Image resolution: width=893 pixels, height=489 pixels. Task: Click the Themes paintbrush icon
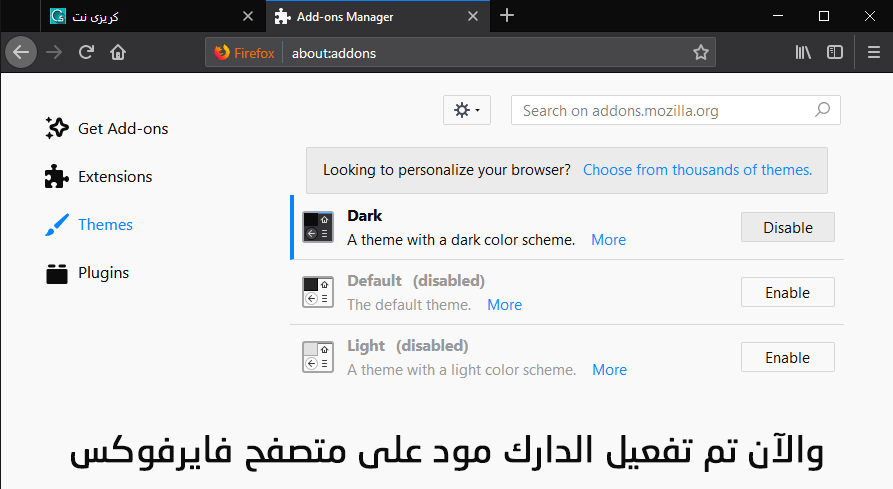tap(57, 225)
